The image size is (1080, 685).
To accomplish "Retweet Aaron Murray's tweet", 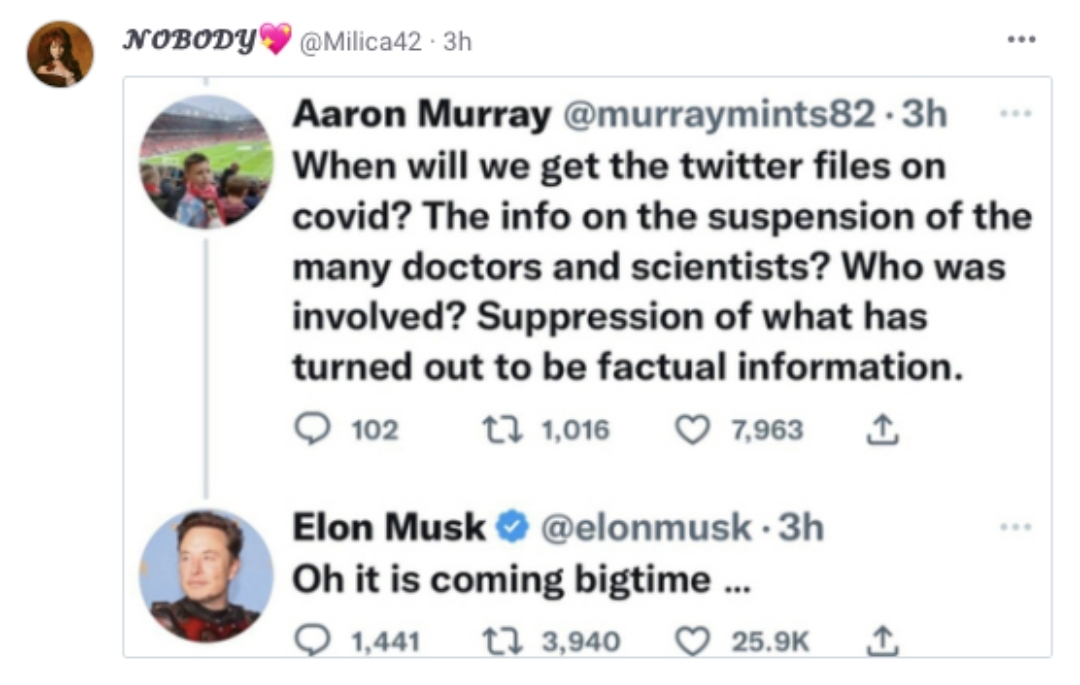I will tap(496, 430).
